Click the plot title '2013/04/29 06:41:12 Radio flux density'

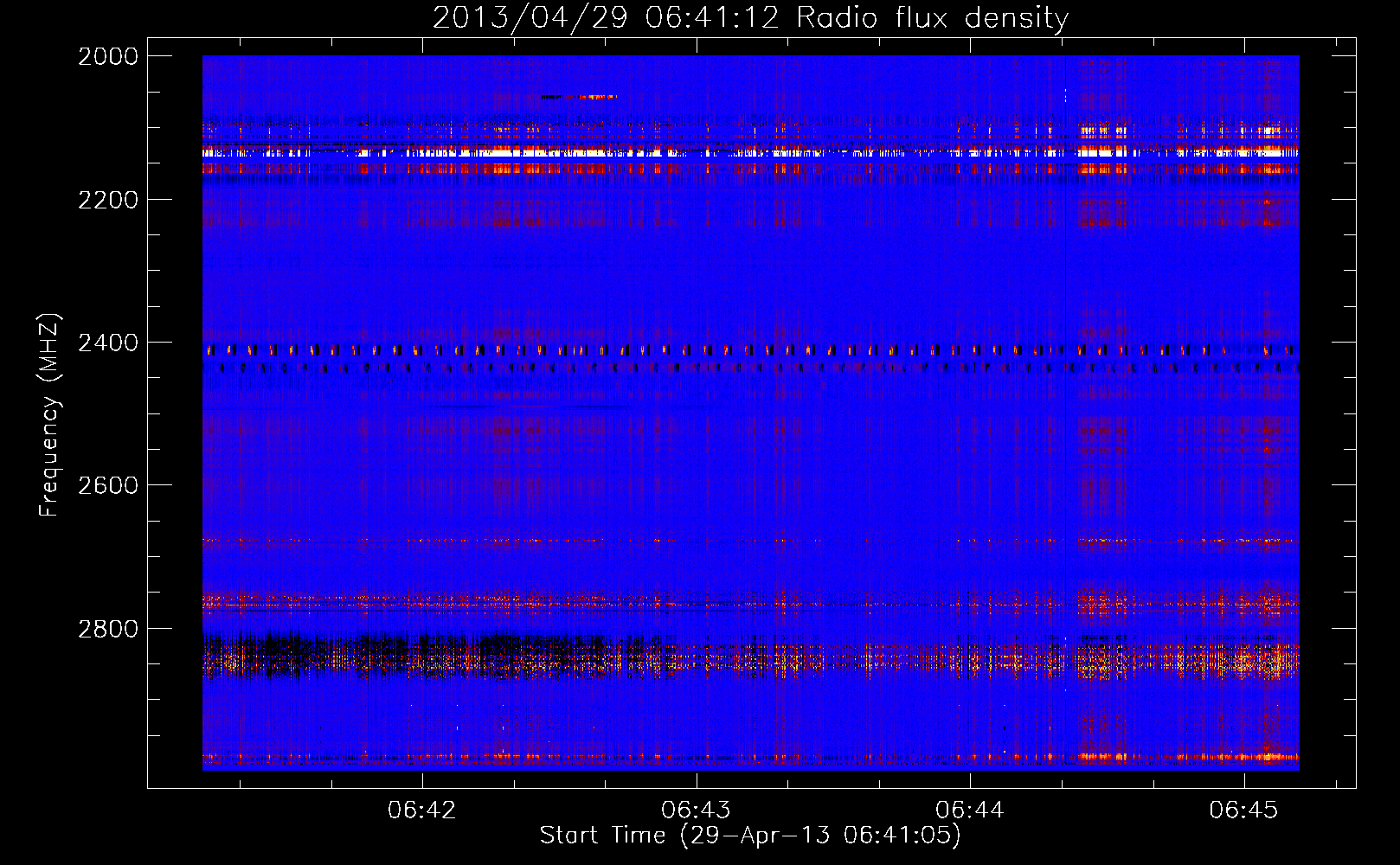click(x=750, y=17)
